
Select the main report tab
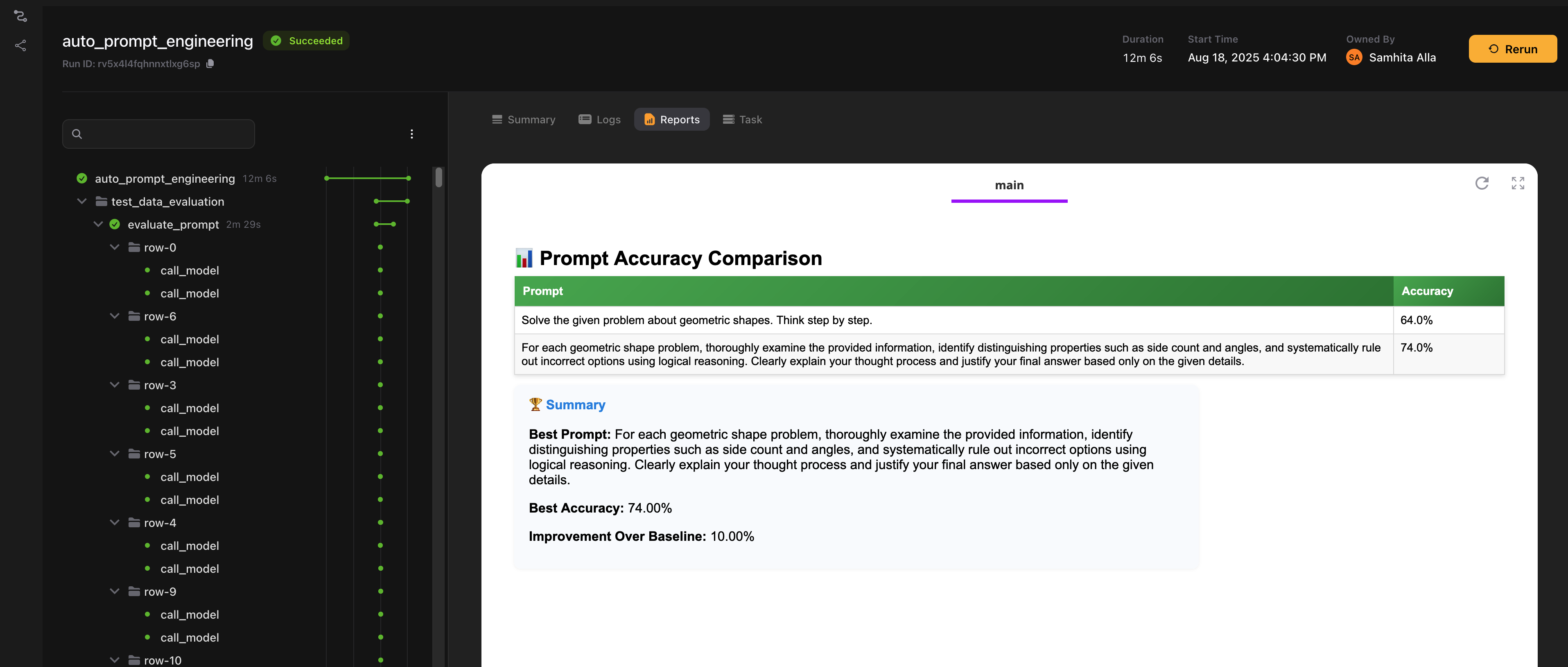point(1009,185)
